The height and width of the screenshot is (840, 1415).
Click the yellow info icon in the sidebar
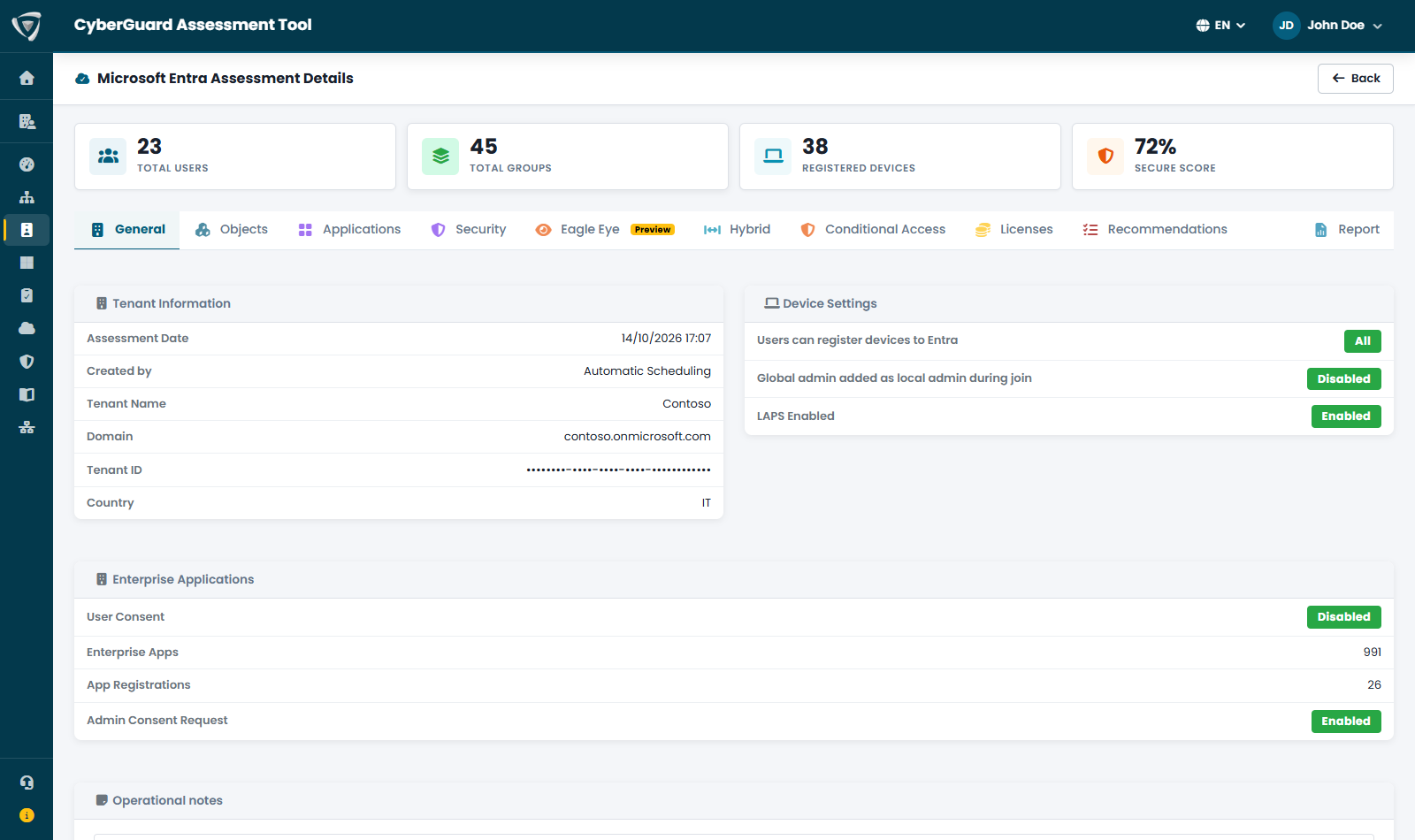click(27, 815)
